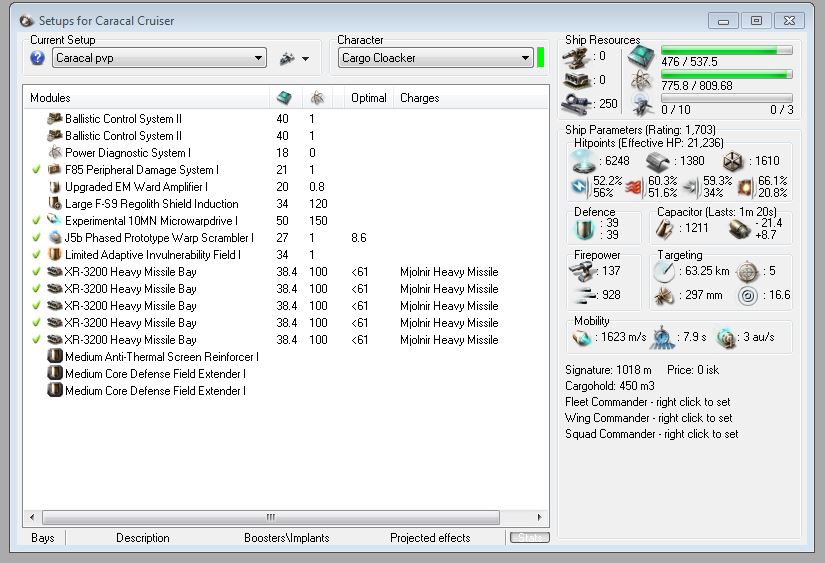Select Medium Anti-Thermal Screen Reinforcer I icon
Image resolution: width=825 pixels, height=563 pixels.
pos(55,356)
